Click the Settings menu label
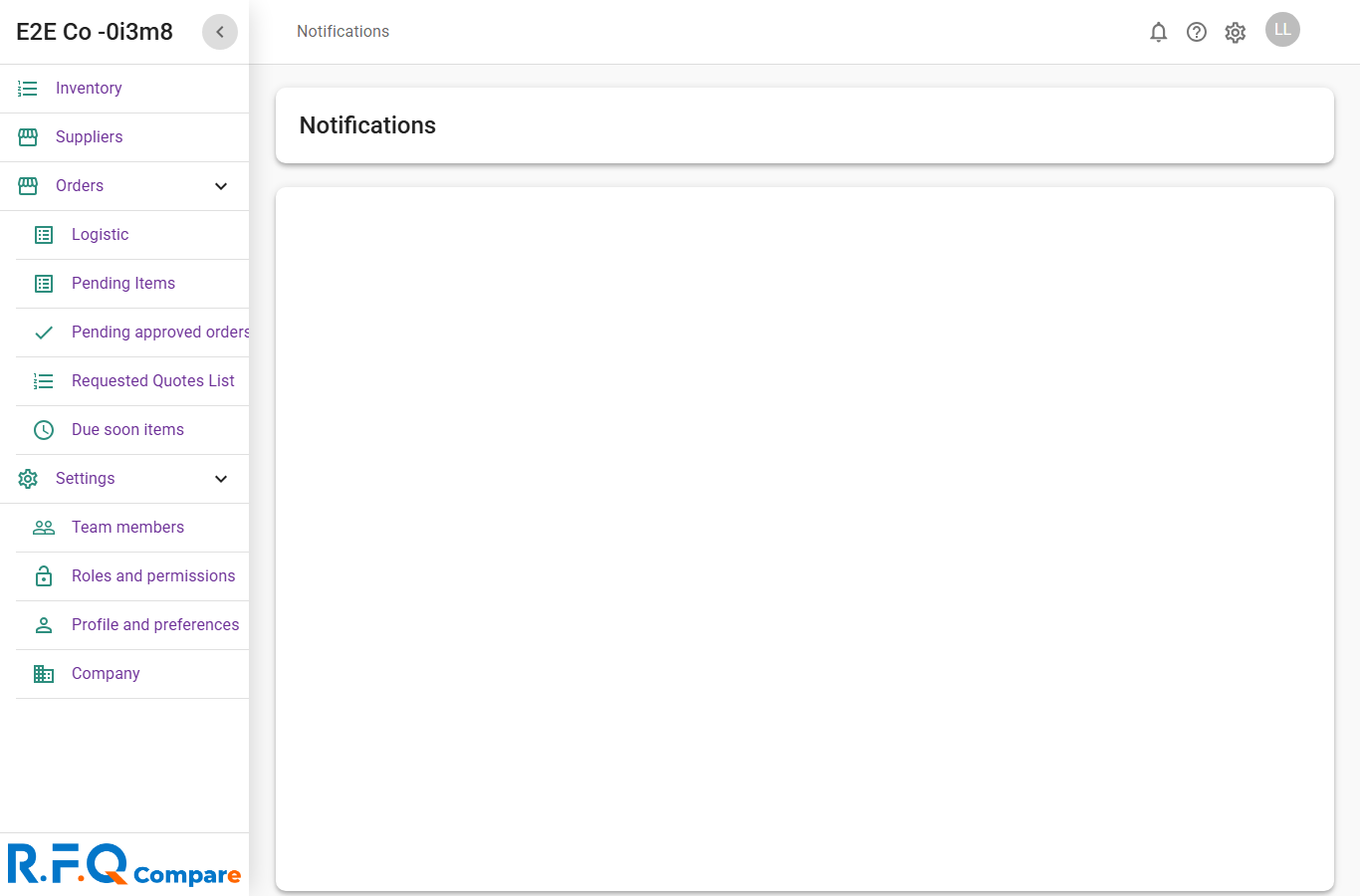1360x896 pixels. [x=86, y=479]
